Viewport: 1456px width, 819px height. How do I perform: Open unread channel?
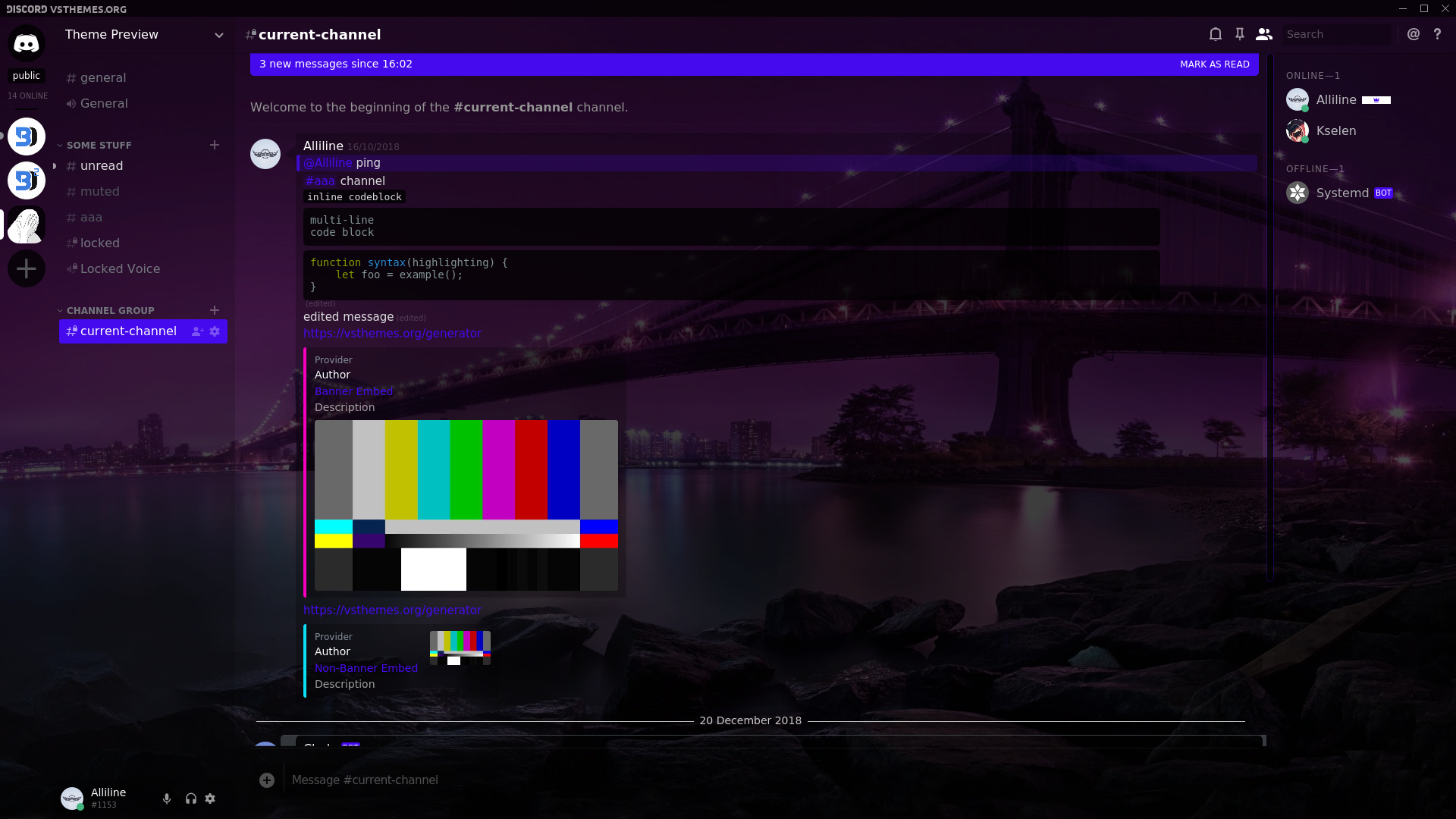[x=143, y=166]
